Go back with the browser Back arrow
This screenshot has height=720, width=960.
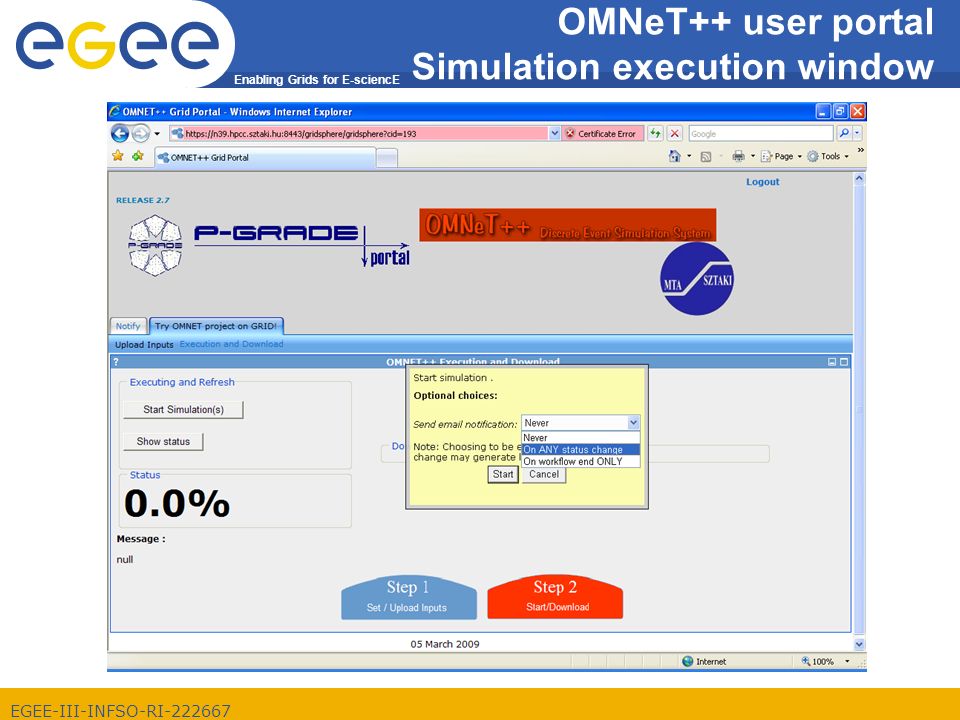[x=120, y=133]
